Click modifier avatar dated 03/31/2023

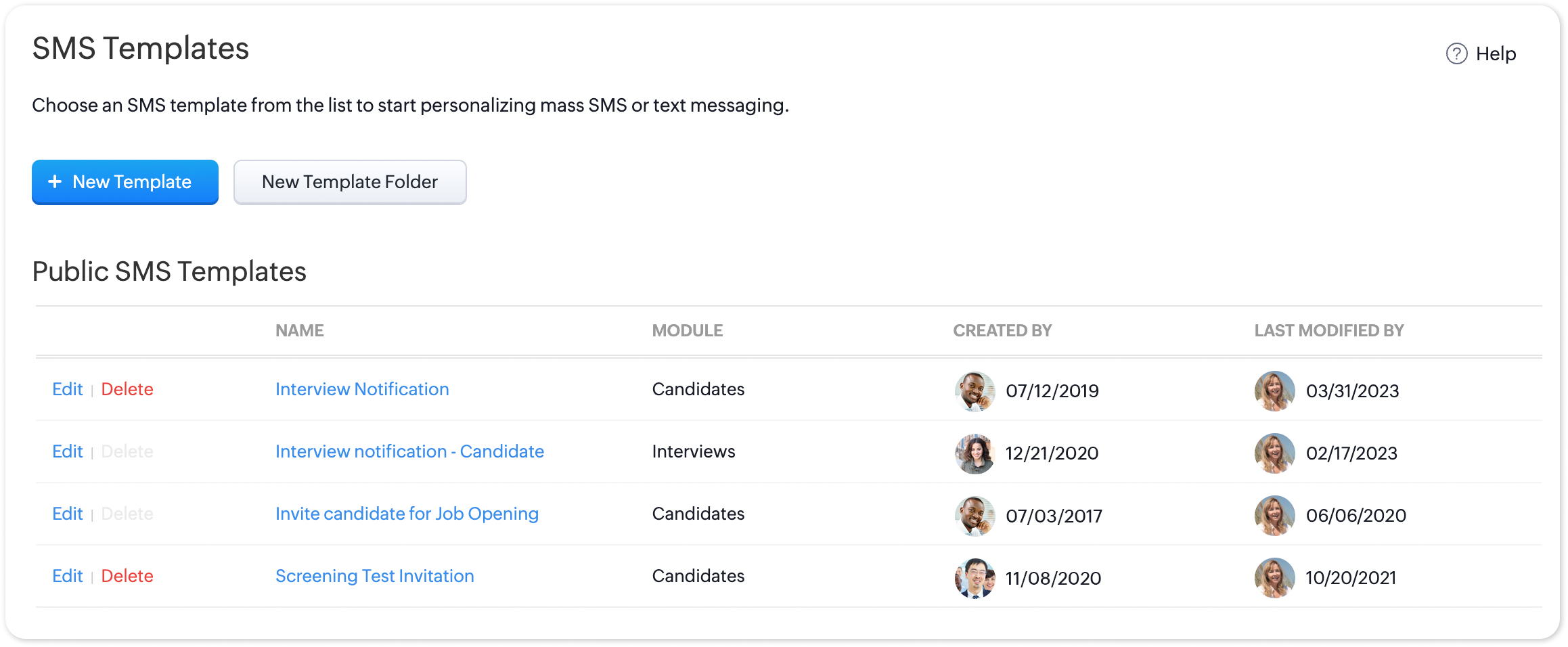click(1274, 391)
